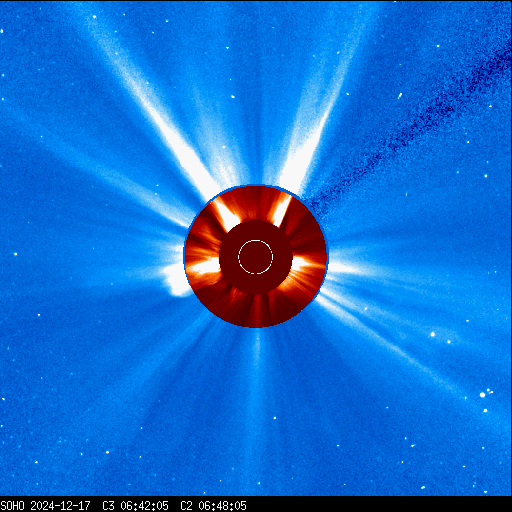This screenshot has width=512, height=512.
Task: Click the dark red central occulter disk
Action: click(x=256, y=257)
